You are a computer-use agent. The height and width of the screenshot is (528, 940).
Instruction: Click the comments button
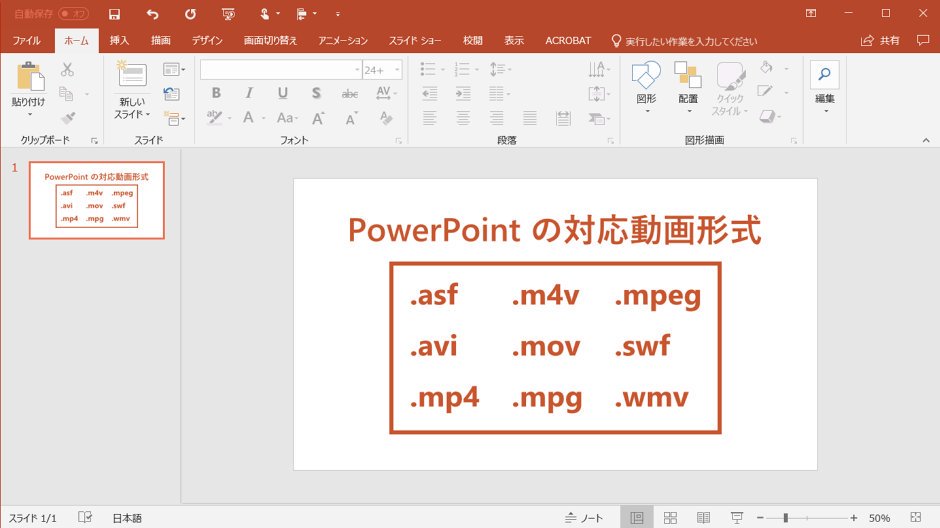923,40
